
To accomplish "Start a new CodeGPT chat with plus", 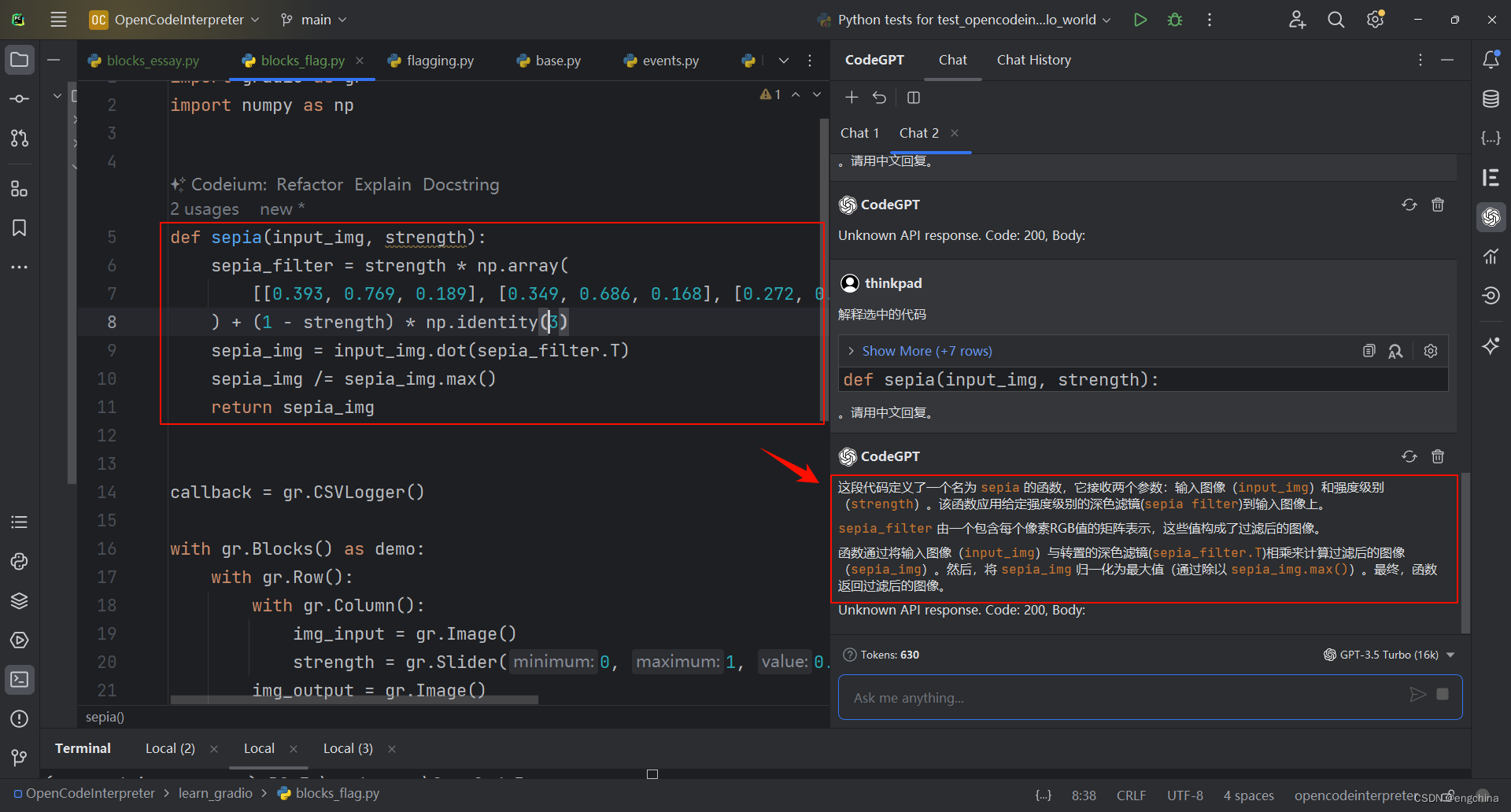I will (852, 98).
